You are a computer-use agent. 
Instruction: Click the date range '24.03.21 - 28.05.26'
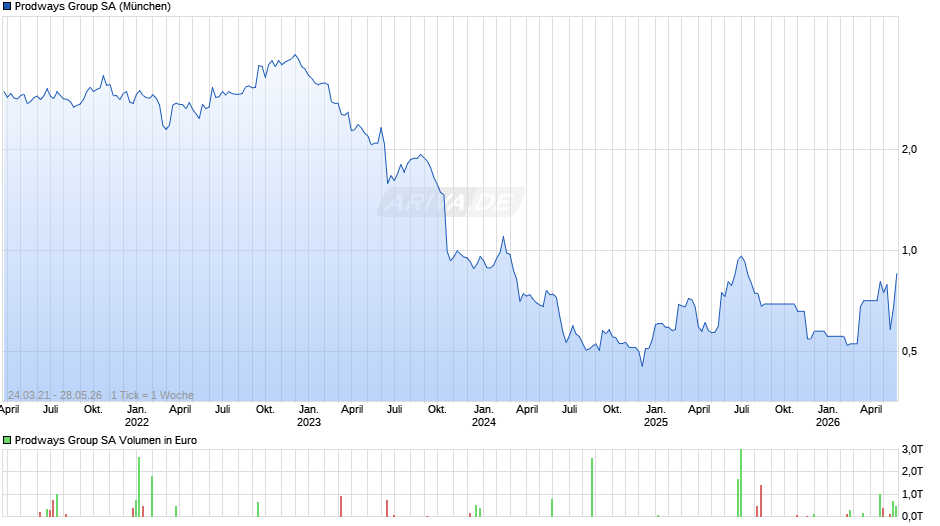[55, 396]
